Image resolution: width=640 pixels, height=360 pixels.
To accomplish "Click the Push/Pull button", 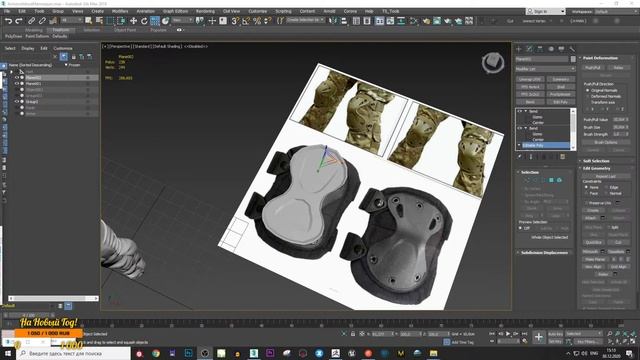I will [593, 68].
